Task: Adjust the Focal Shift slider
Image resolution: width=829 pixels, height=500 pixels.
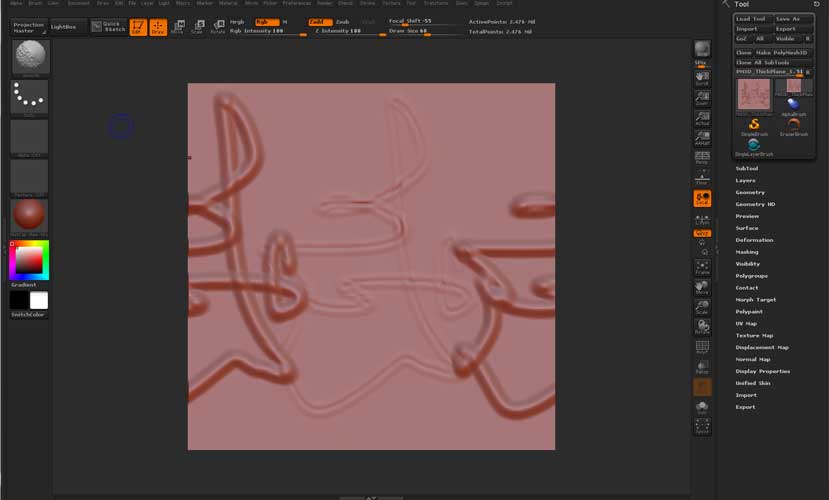Action: [x=426, y=22]
